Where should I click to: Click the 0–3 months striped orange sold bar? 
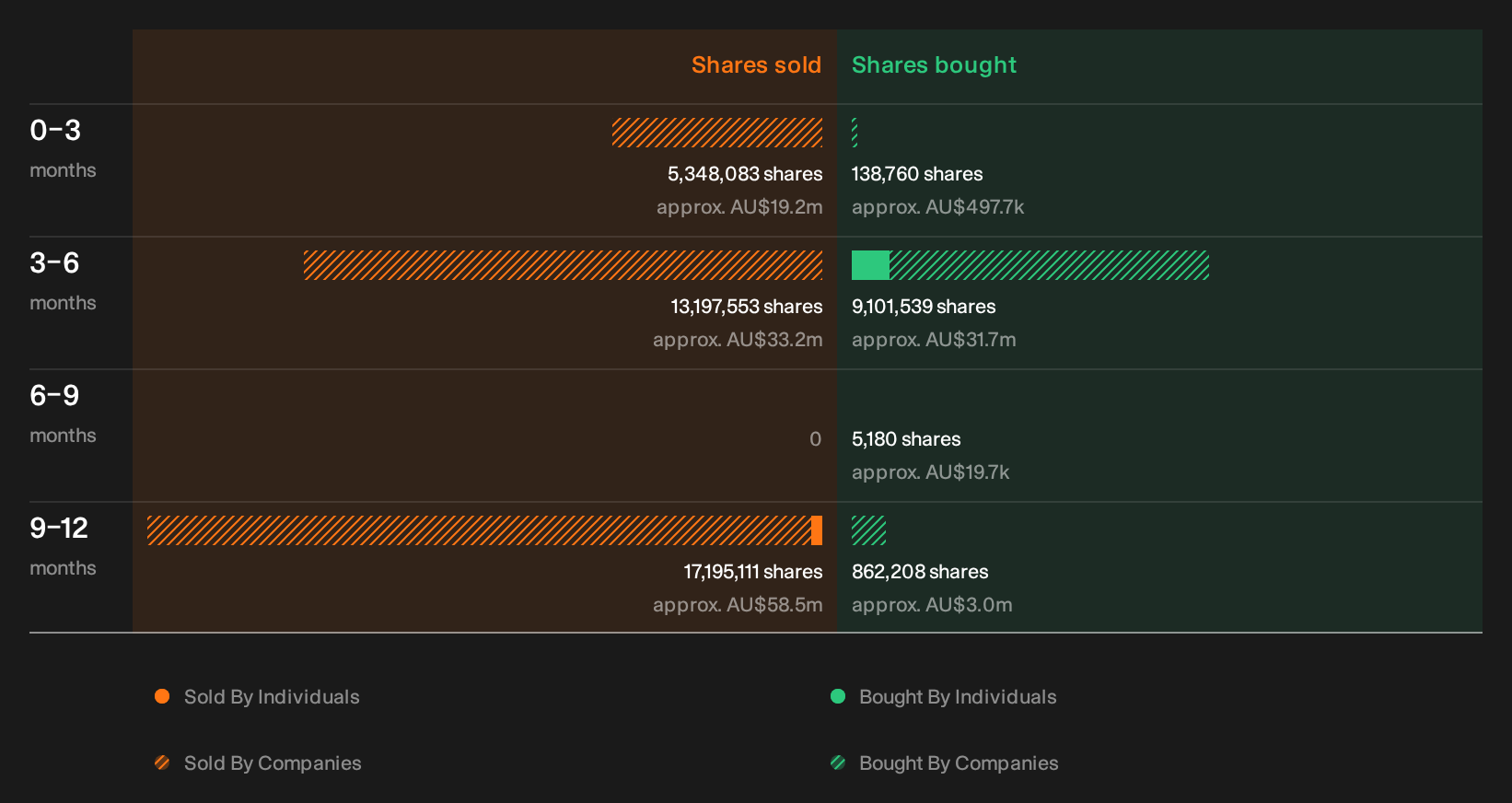[717, 133]
